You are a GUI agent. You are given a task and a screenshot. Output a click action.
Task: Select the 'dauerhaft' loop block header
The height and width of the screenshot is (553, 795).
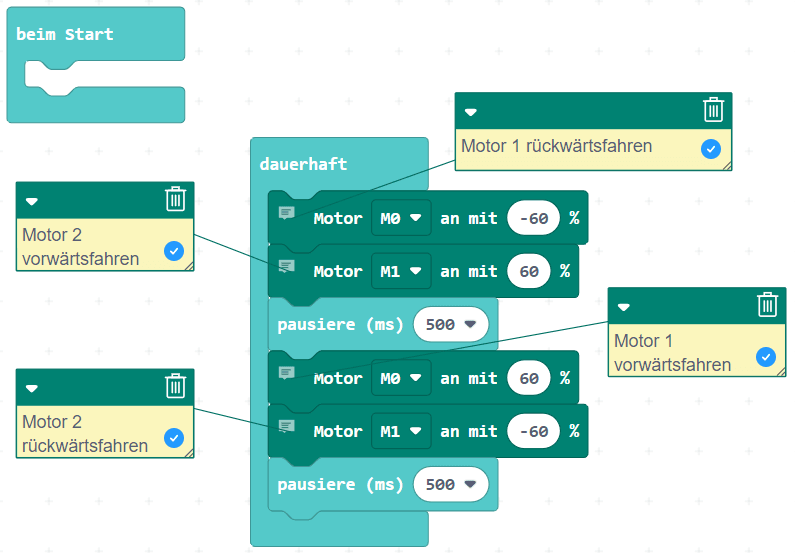pos(303,164)
